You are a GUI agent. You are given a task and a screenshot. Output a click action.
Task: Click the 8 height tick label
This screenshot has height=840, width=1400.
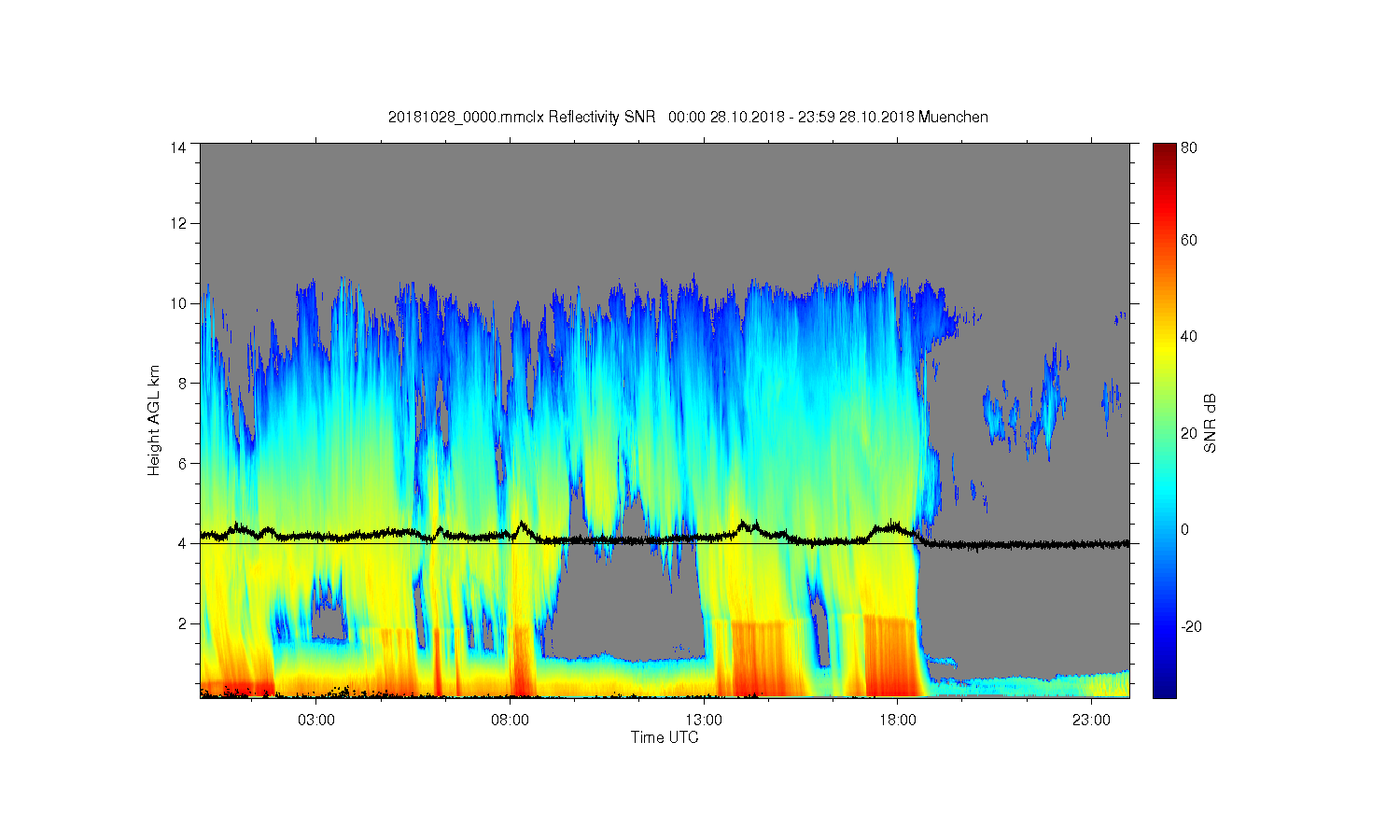point(182,383)
